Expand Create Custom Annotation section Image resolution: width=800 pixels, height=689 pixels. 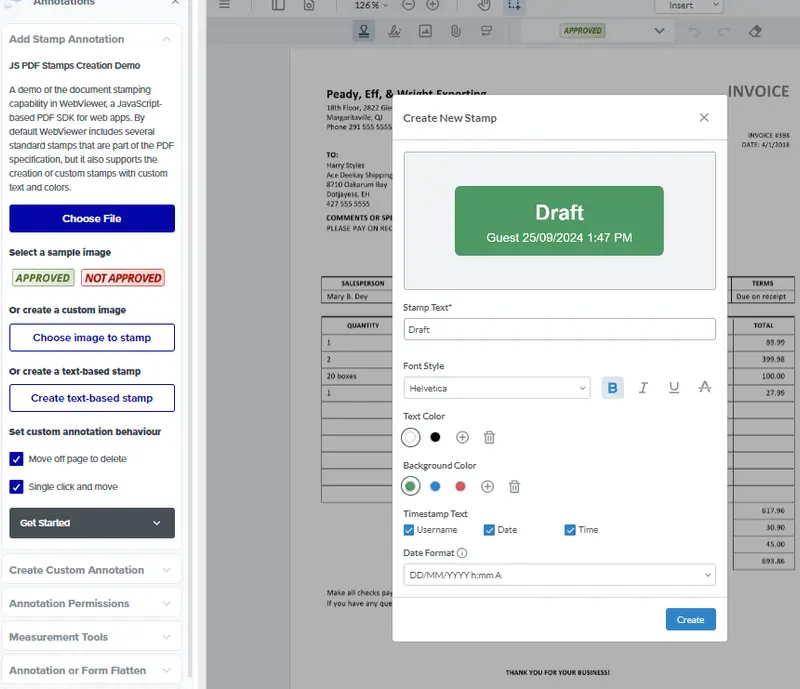click(x=92, y=570)
